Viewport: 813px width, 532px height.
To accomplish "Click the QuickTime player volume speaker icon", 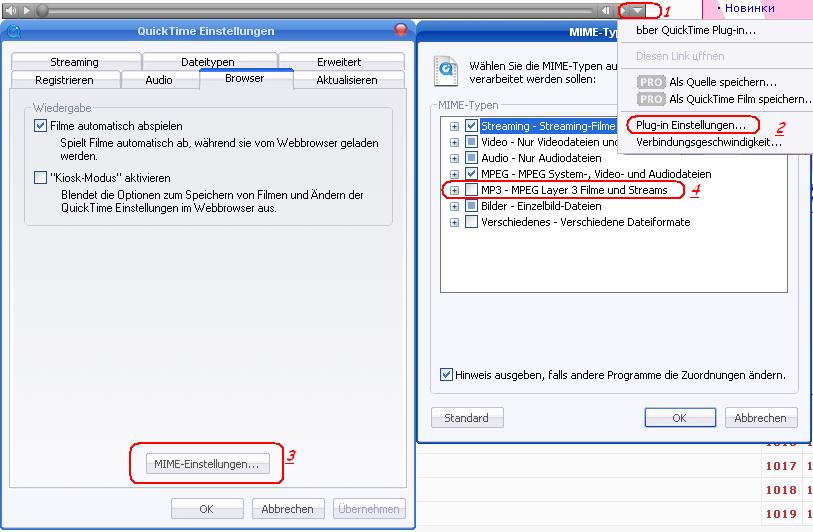I will point(10,10).
